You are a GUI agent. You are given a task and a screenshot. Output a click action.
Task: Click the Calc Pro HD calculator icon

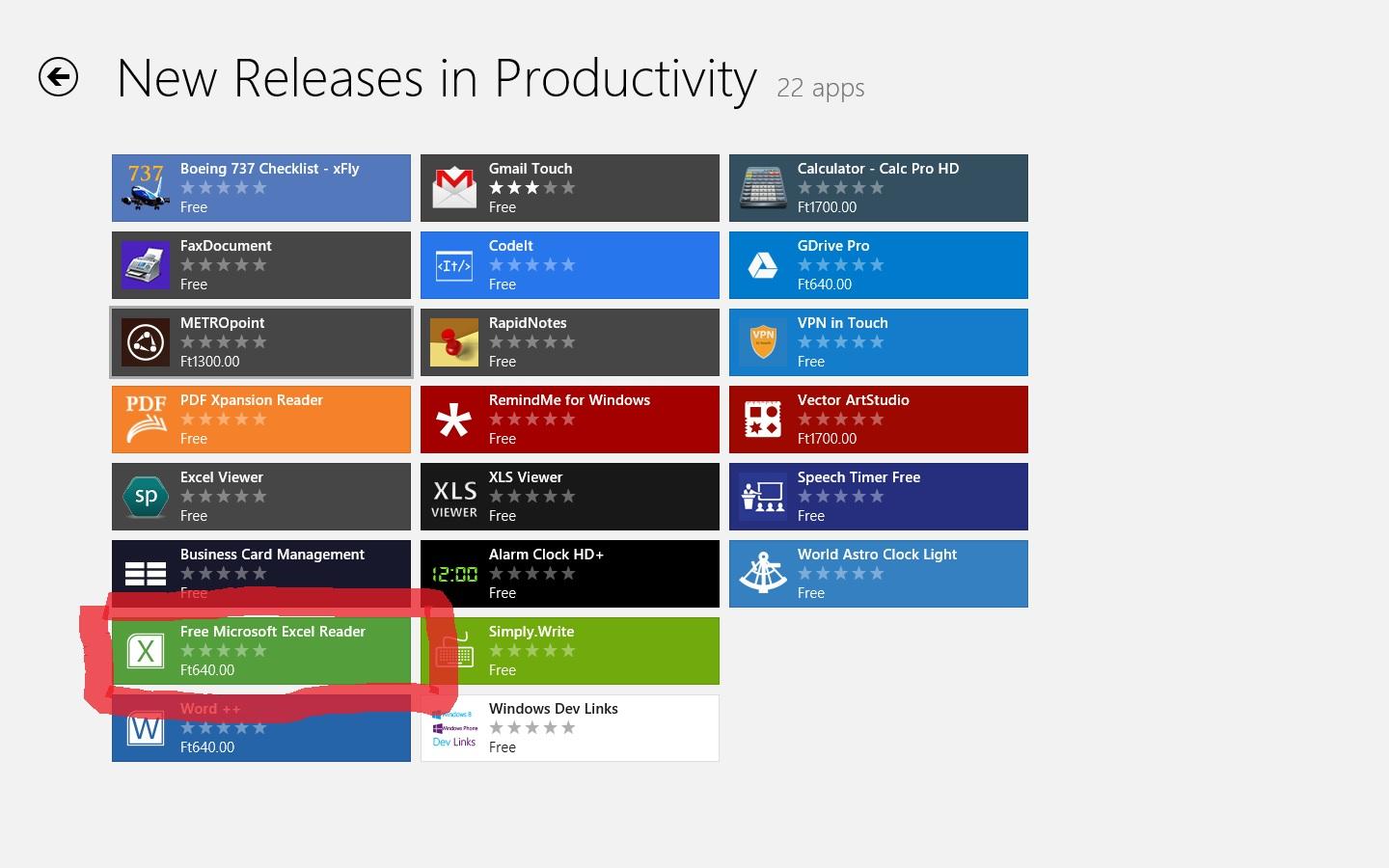click(x=763, y=188)
